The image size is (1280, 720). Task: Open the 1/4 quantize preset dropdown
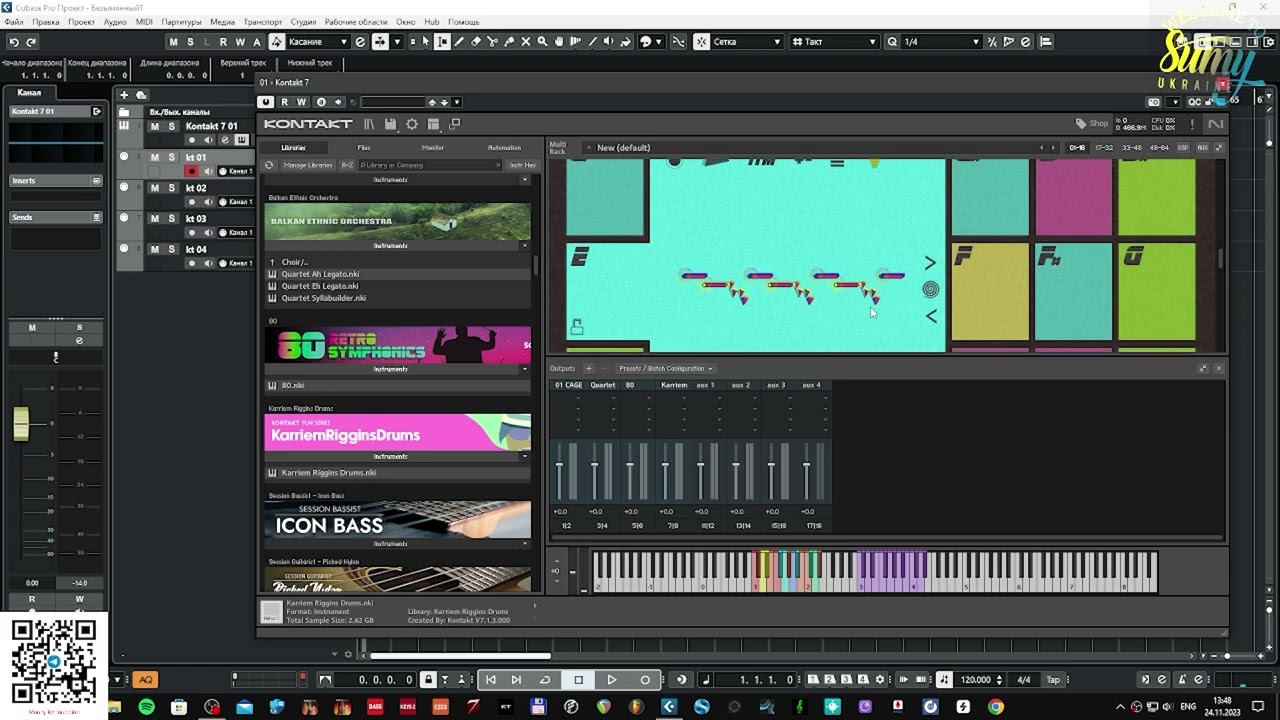pyautogui.click(x=975, y=42)
